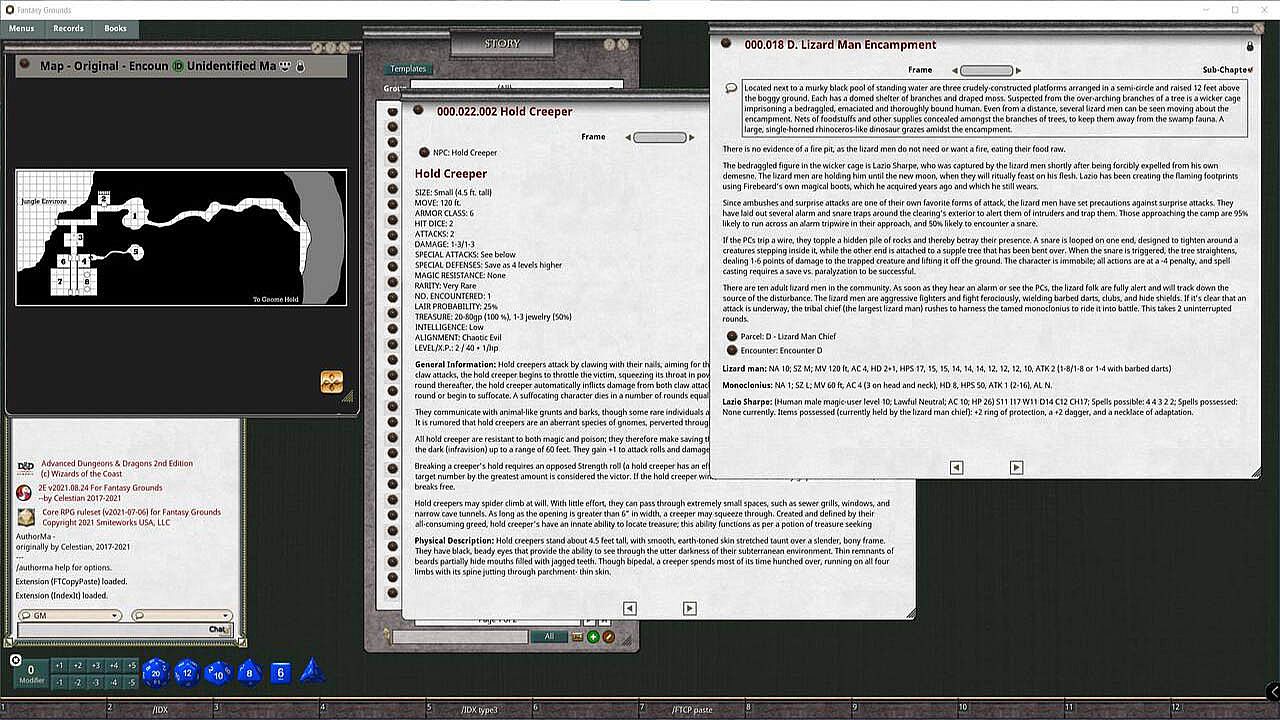Click the Frame slider in Lizard Man Encampment

point(986,71)
